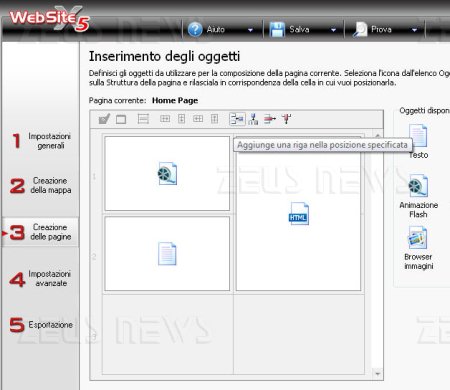450x390 pixels.
Task: Click the red remove column toolbar icon
Action: click(x=286, y=119)
